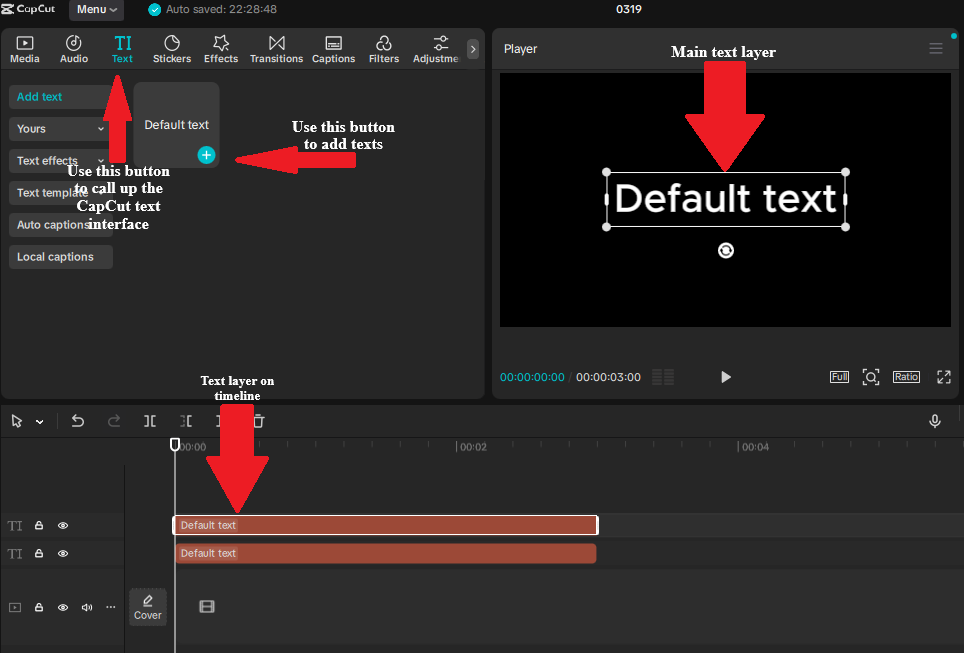Start a voiceover recording with the microphone icon
Image resolution: width=964 pixels, height=653 pixels.
[x=935, y=421]
